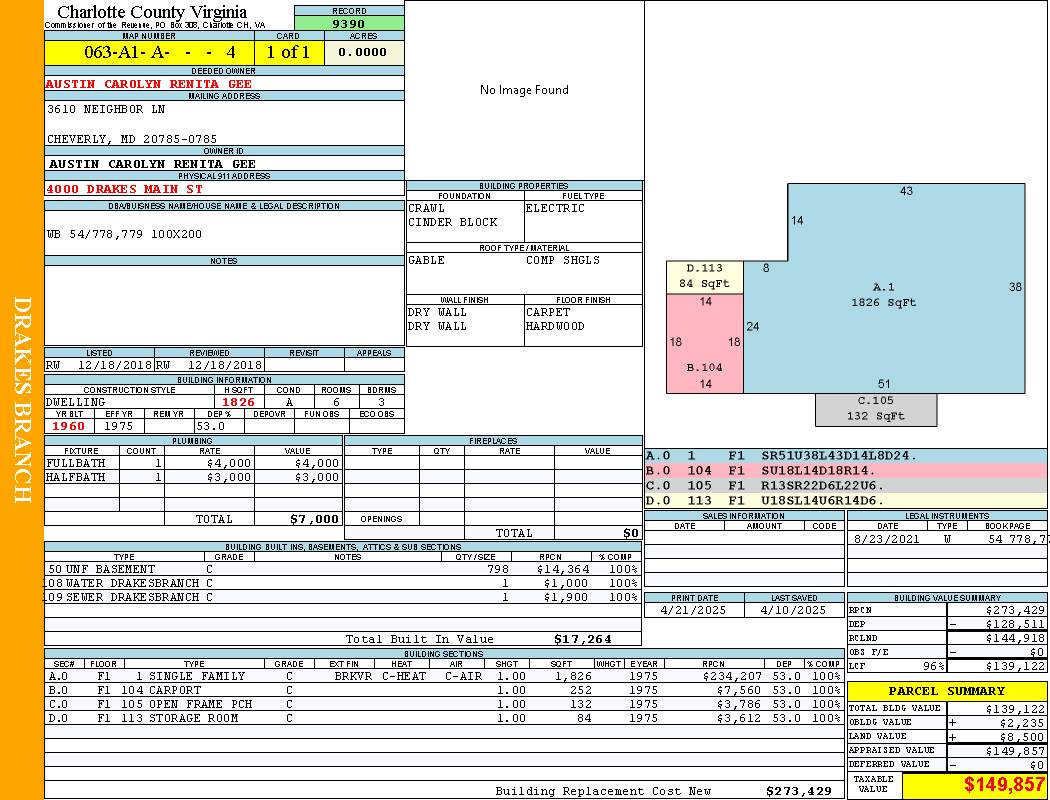The height and width of the screenshot is (800, 1050).
Task: Click APPRAISED VALUE $149,857
Action: click(1015, 751)
